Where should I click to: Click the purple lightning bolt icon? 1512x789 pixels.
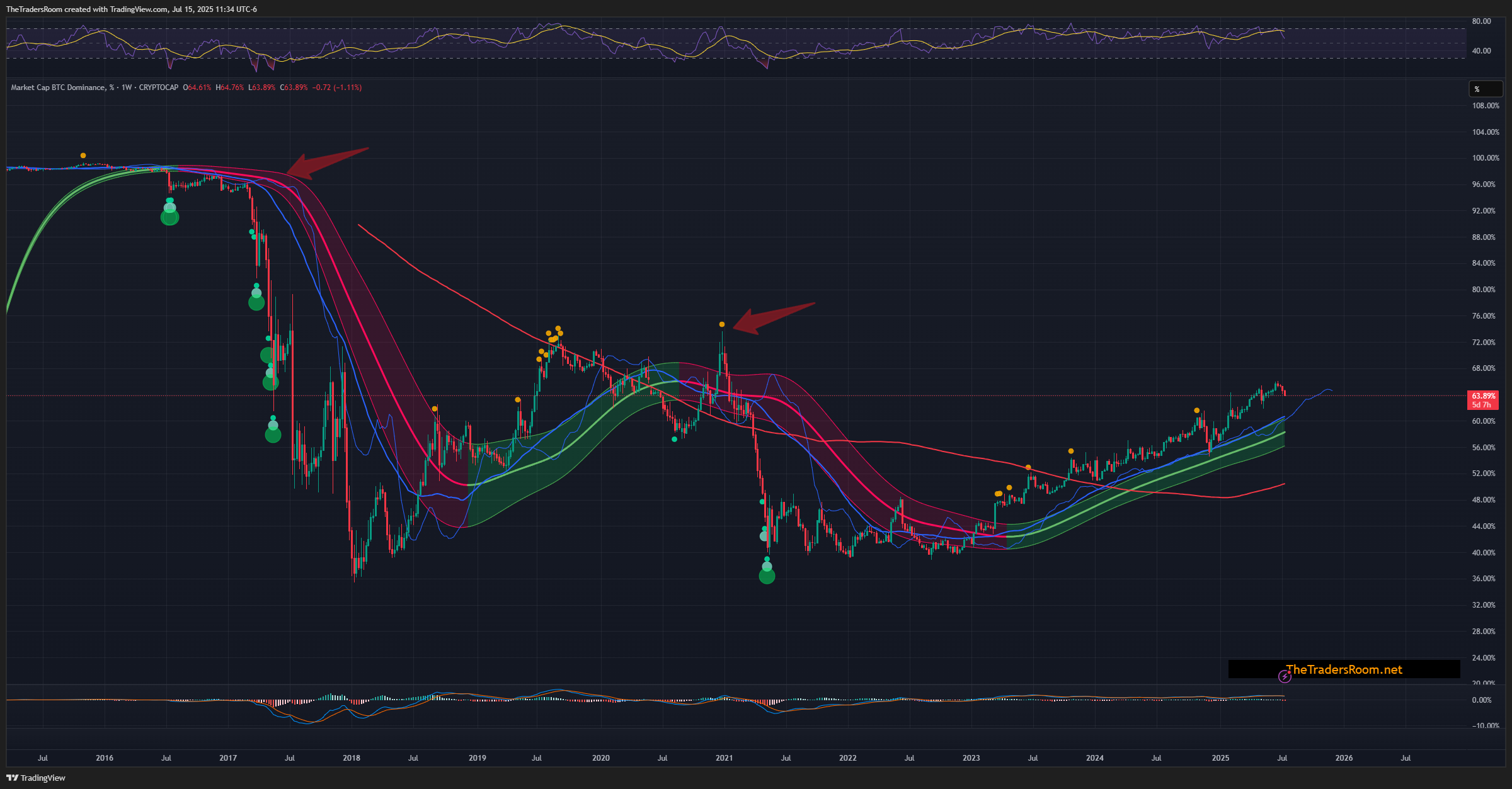point(1285,677)
